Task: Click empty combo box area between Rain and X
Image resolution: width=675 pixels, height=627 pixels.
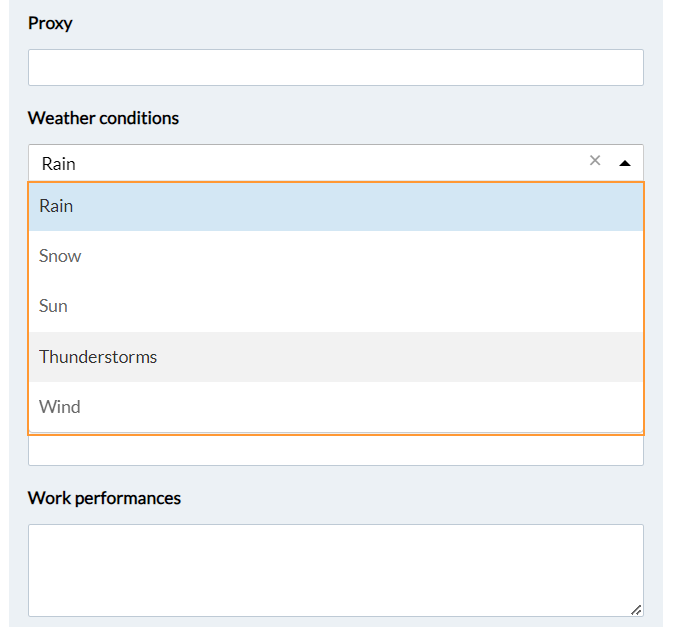Action: [331, 163]
